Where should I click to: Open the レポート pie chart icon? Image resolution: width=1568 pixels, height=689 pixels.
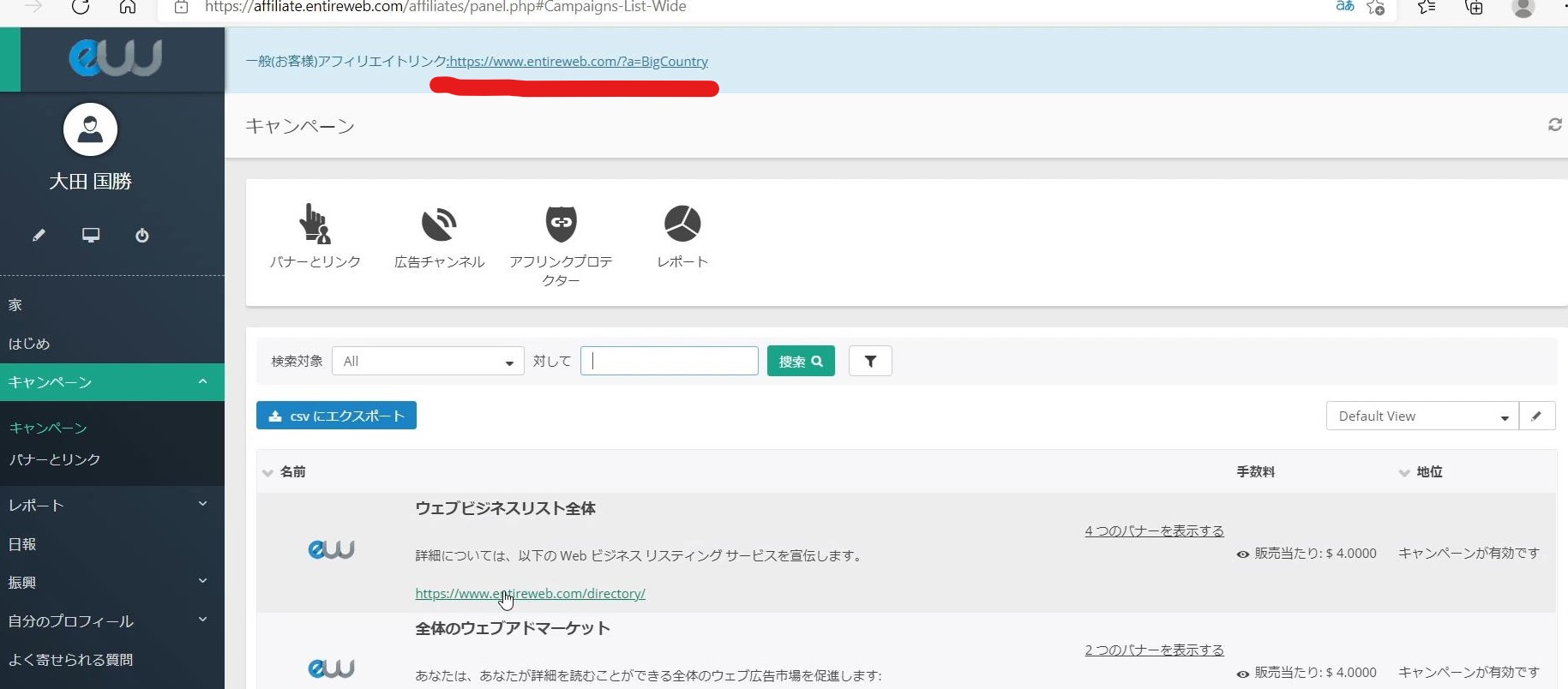point(682,224)
